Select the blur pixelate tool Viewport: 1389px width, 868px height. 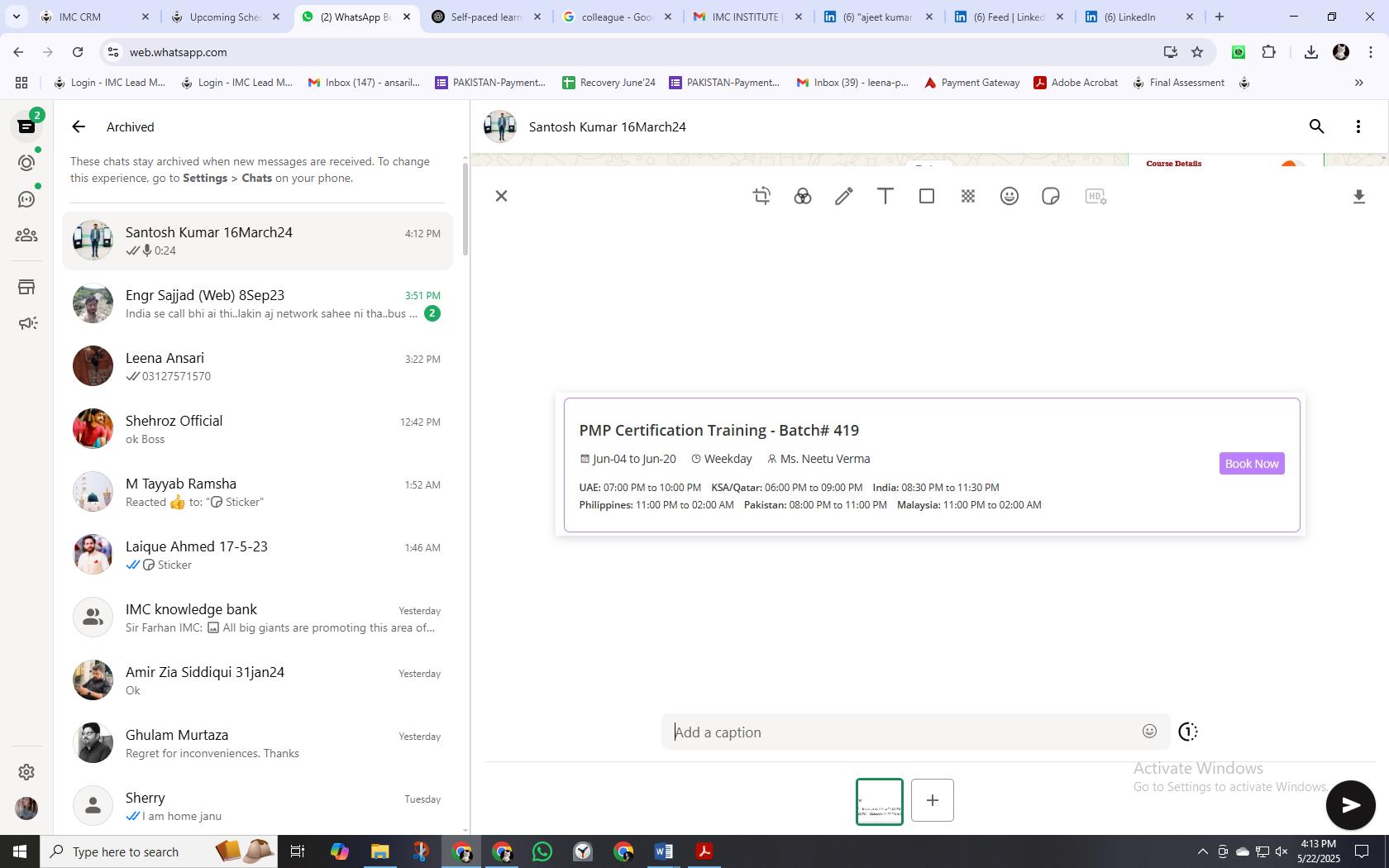pyautogui.click(x=968, y=196)
